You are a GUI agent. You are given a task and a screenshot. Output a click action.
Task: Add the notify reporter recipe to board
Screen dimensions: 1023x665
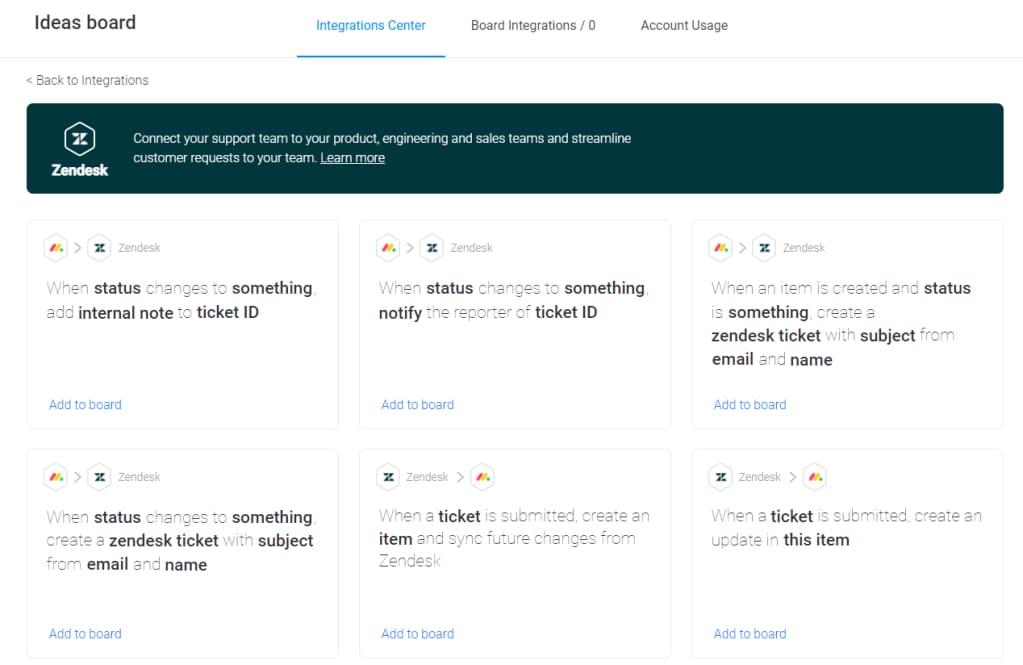click(x=417, y=404)
